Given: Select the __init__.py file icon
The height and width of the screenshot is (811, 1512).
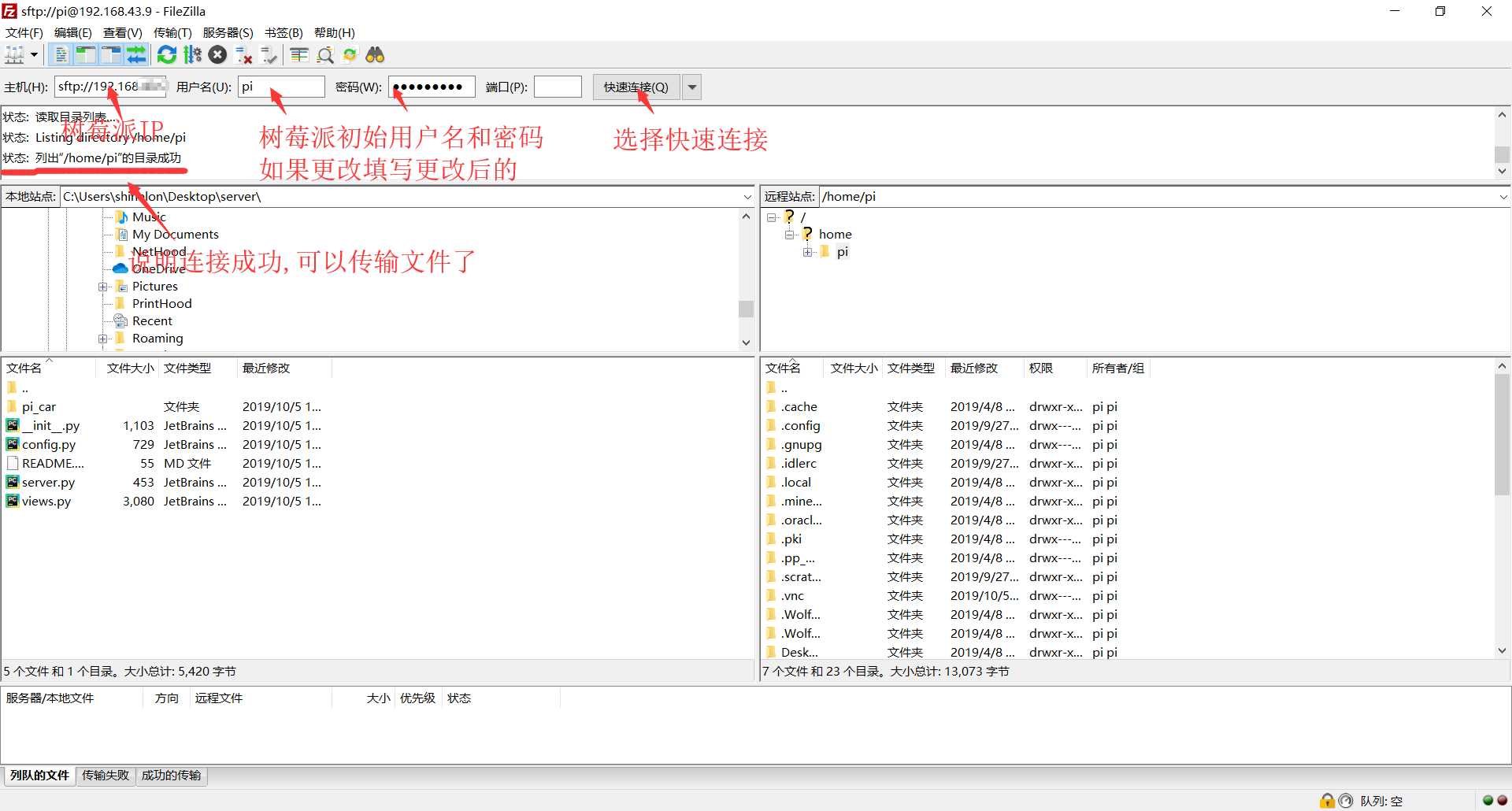Looking at the screenshot, I should 13,425.
